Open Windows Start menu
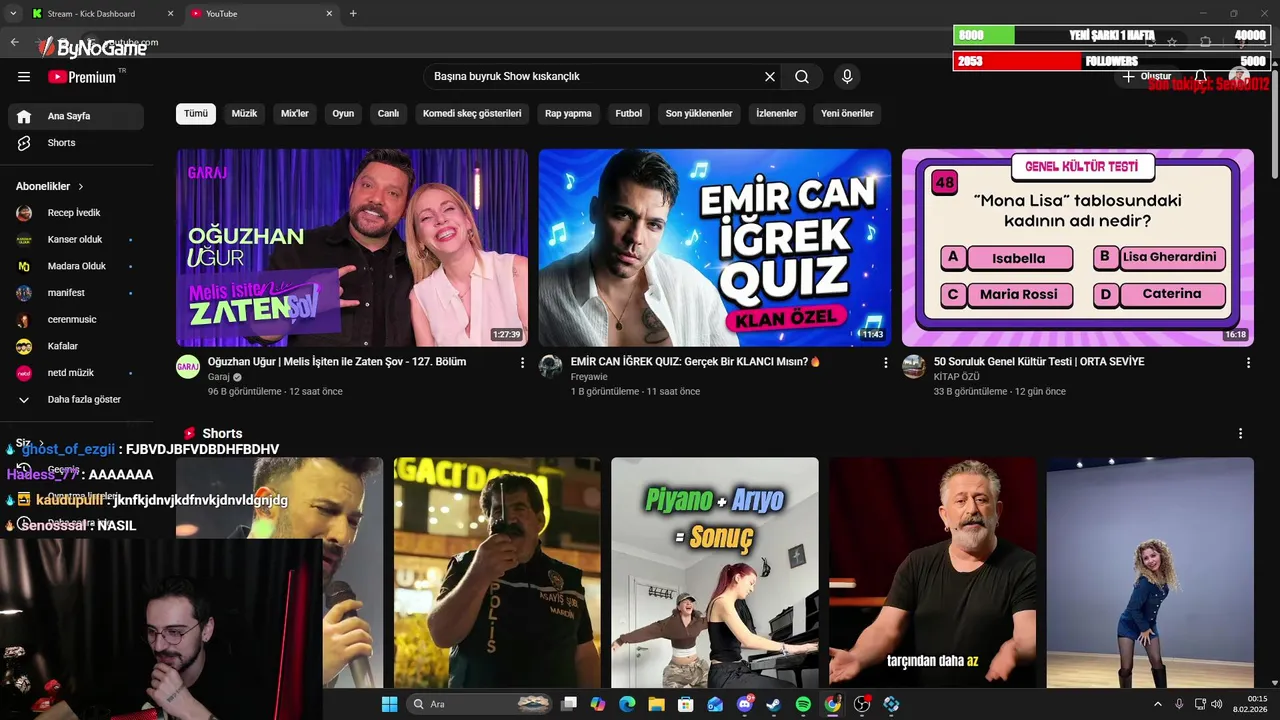 tap(389, 704)
